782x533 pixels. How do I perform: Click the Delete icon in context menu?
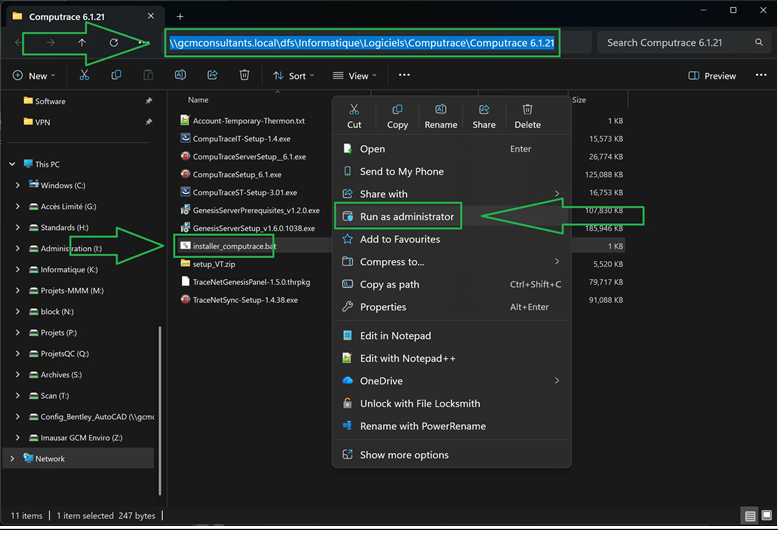click(527, 109)
